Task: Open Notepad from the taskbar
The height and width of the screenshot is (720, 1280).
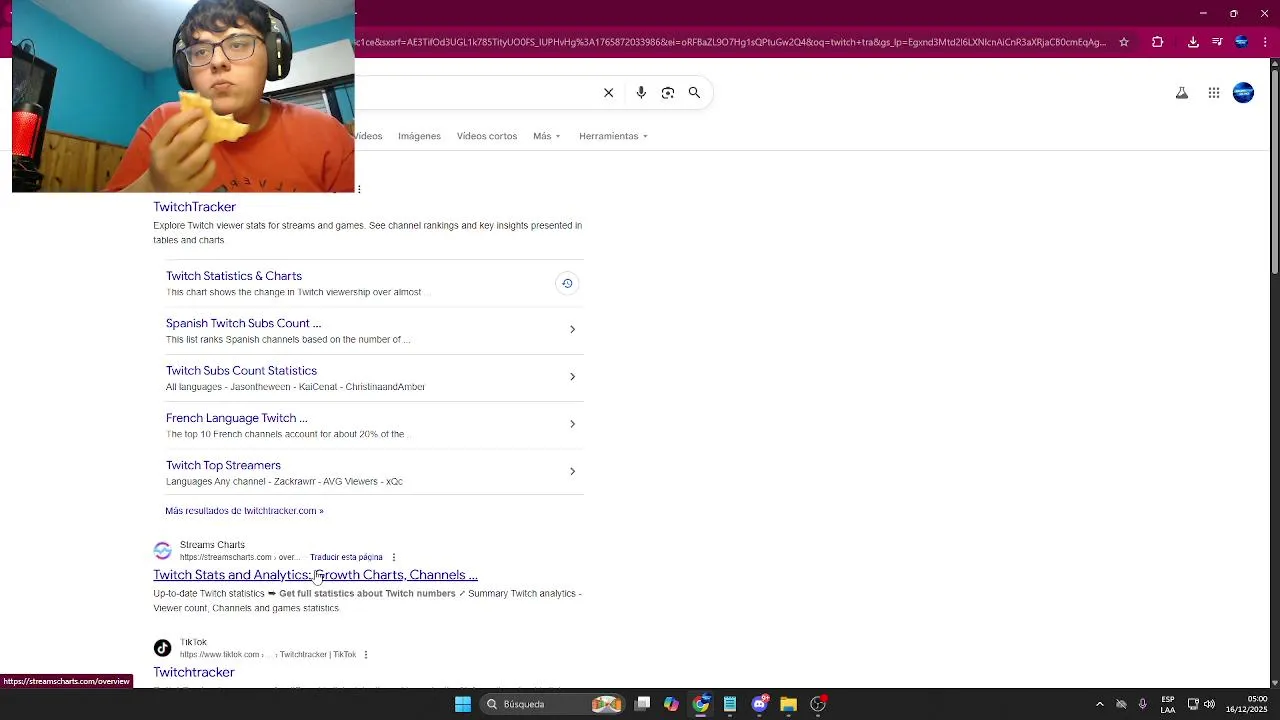Action: click(730, 704)
